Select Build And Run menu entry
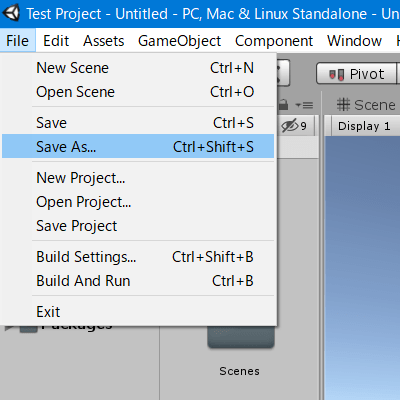This screenshot has width=400, height=400. pos(138,281)
